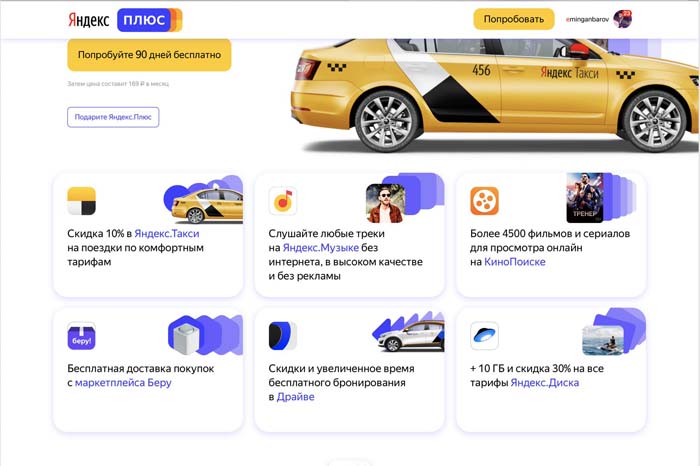The width and height of the screenshot is (700, 466).
Task: Click Подарите Яндекс.Плюс button
Action: click(x=113, y=117)
